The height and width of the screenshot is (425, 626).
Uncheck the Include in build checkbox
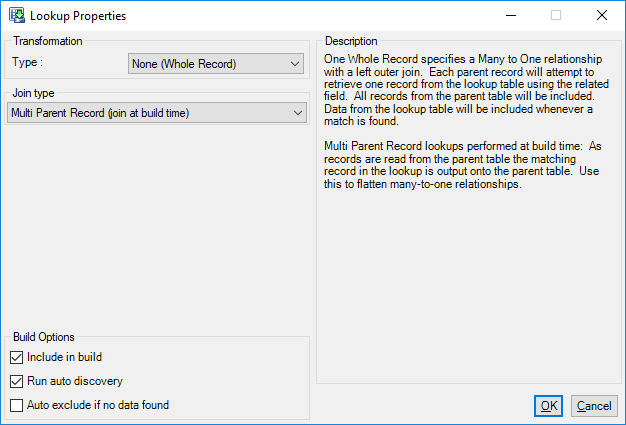click(x=16, y=357)
